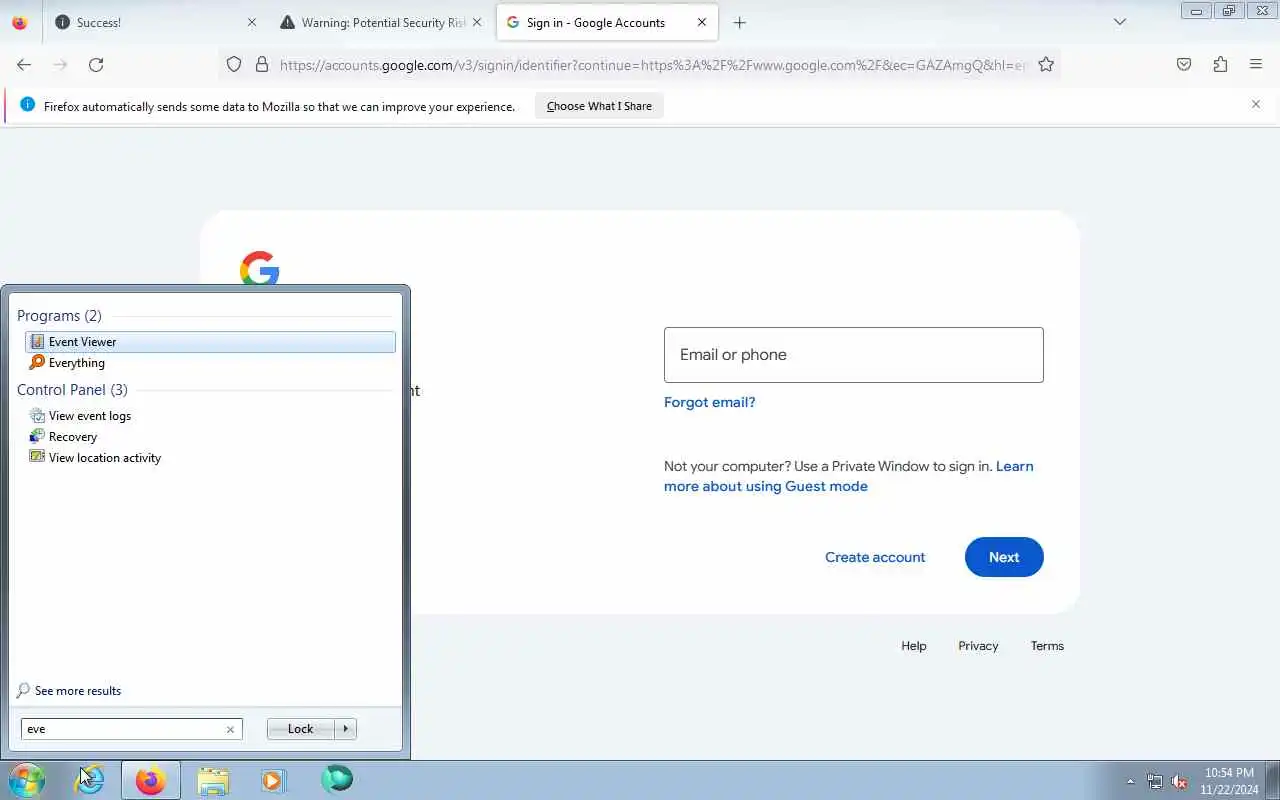This screenshot has width=1280, height=800.
Task: Click the muted volume tray icon
Action: click(x=1179, y=781)
